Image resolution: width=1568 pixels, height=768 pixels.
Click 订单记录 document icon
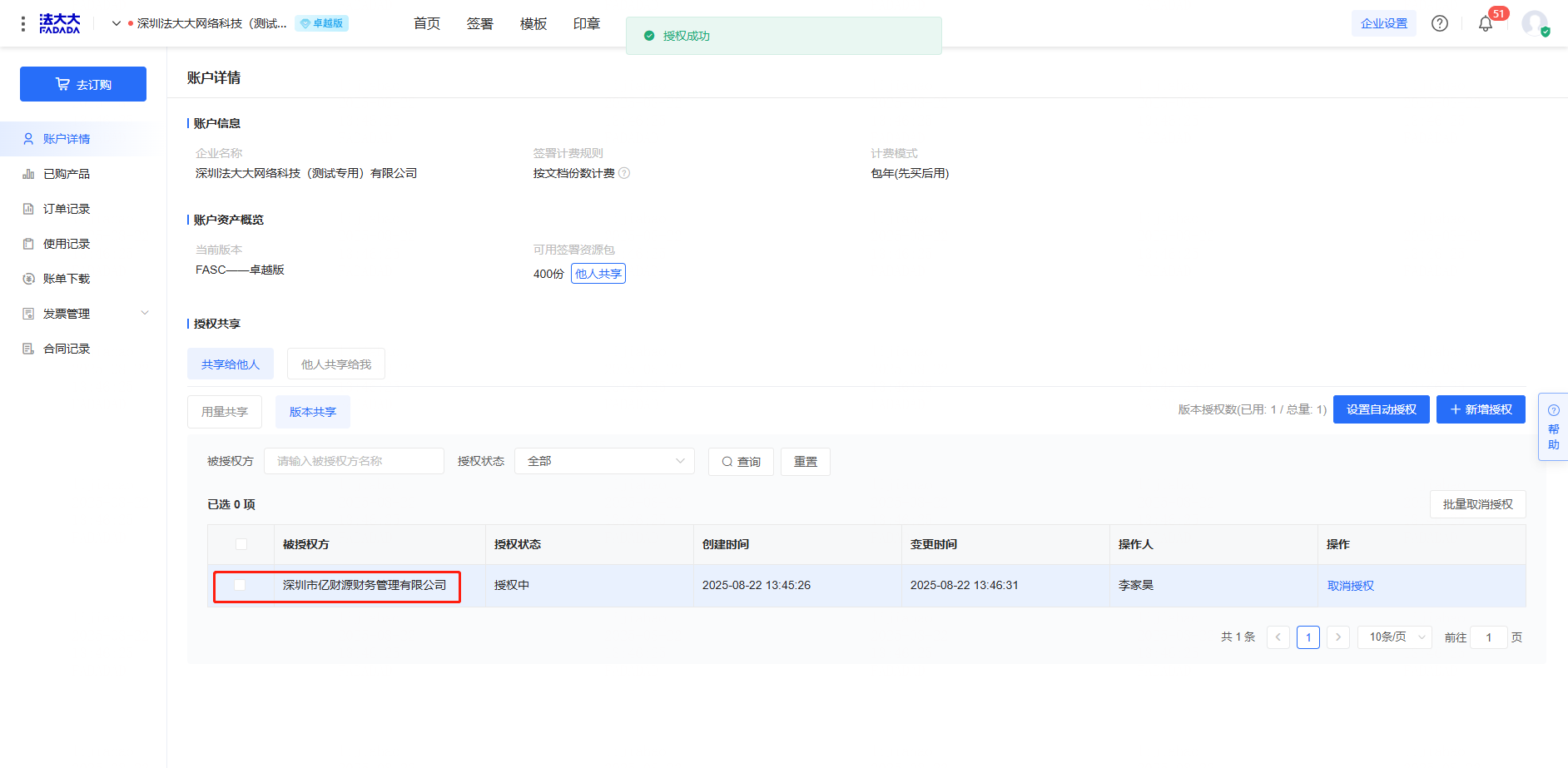click(x=28, y=209)
